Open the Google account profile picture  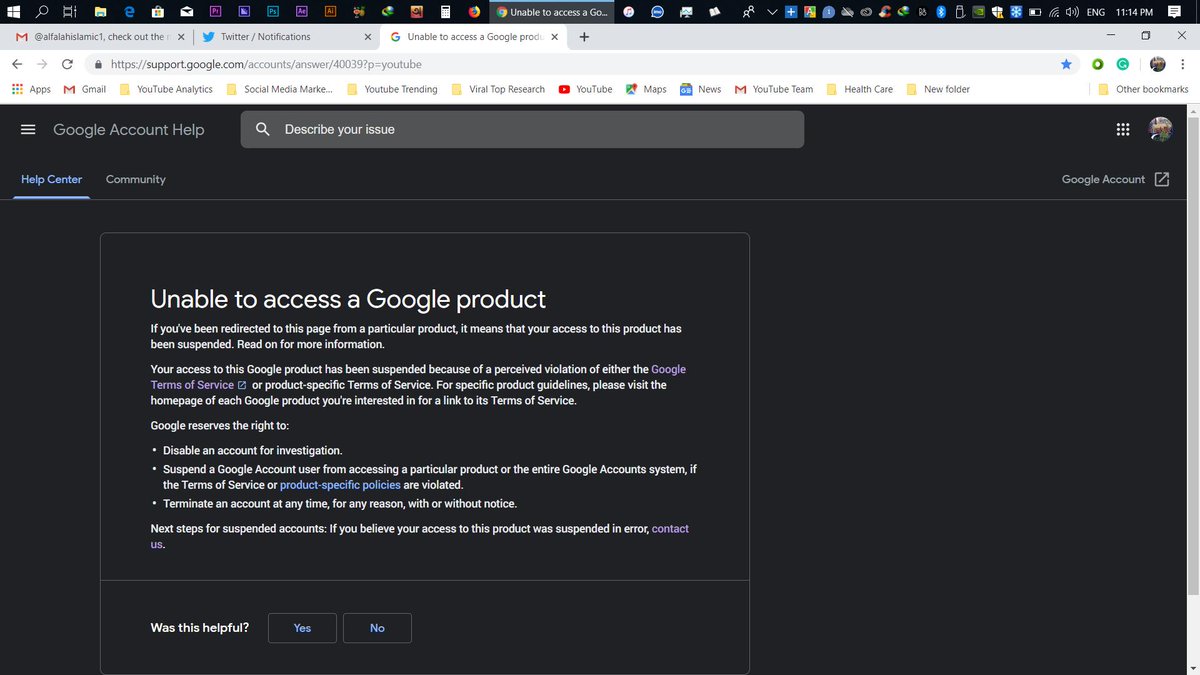coord(1161,130)
